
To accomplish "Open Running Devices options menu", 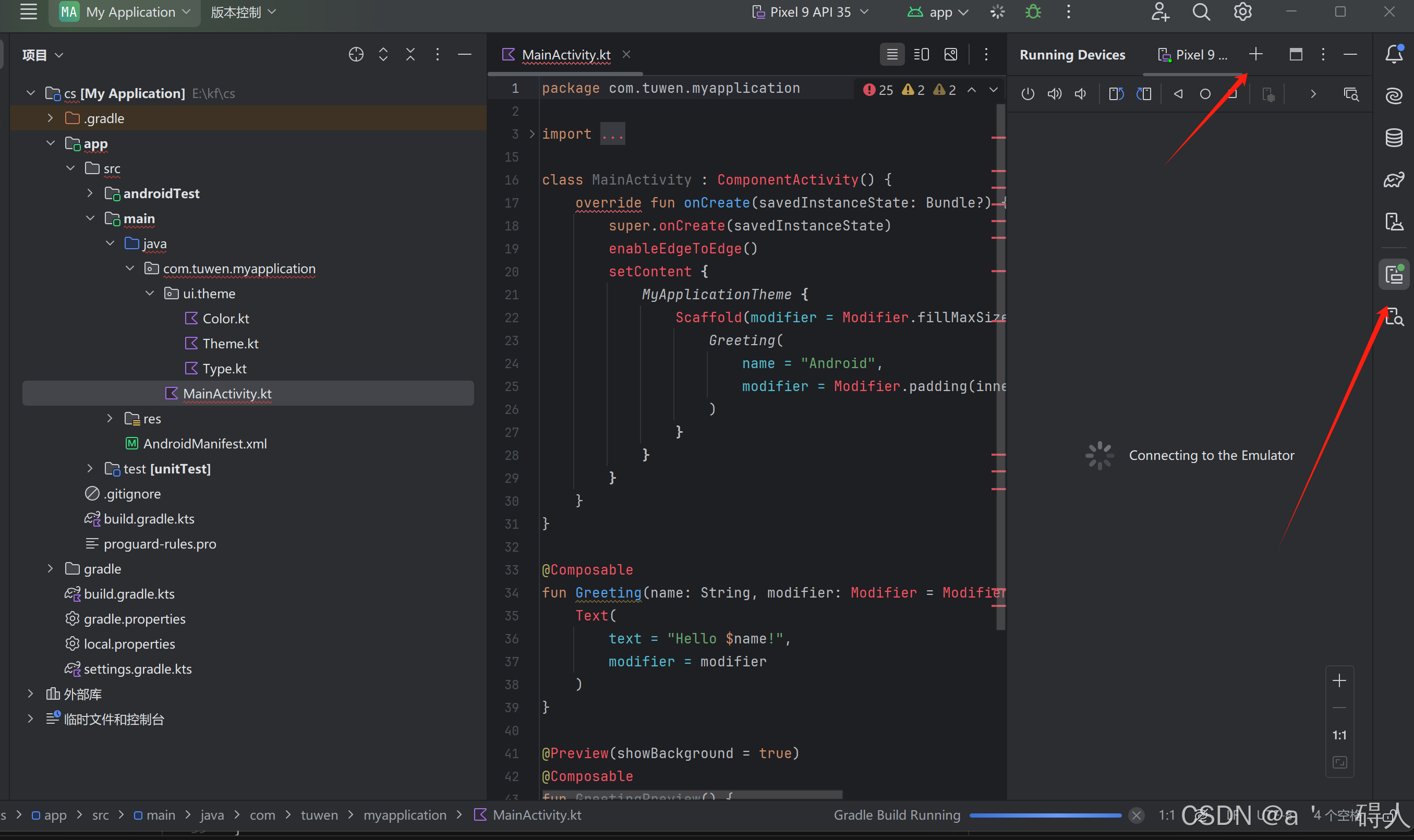I will tap(1323, 54).
